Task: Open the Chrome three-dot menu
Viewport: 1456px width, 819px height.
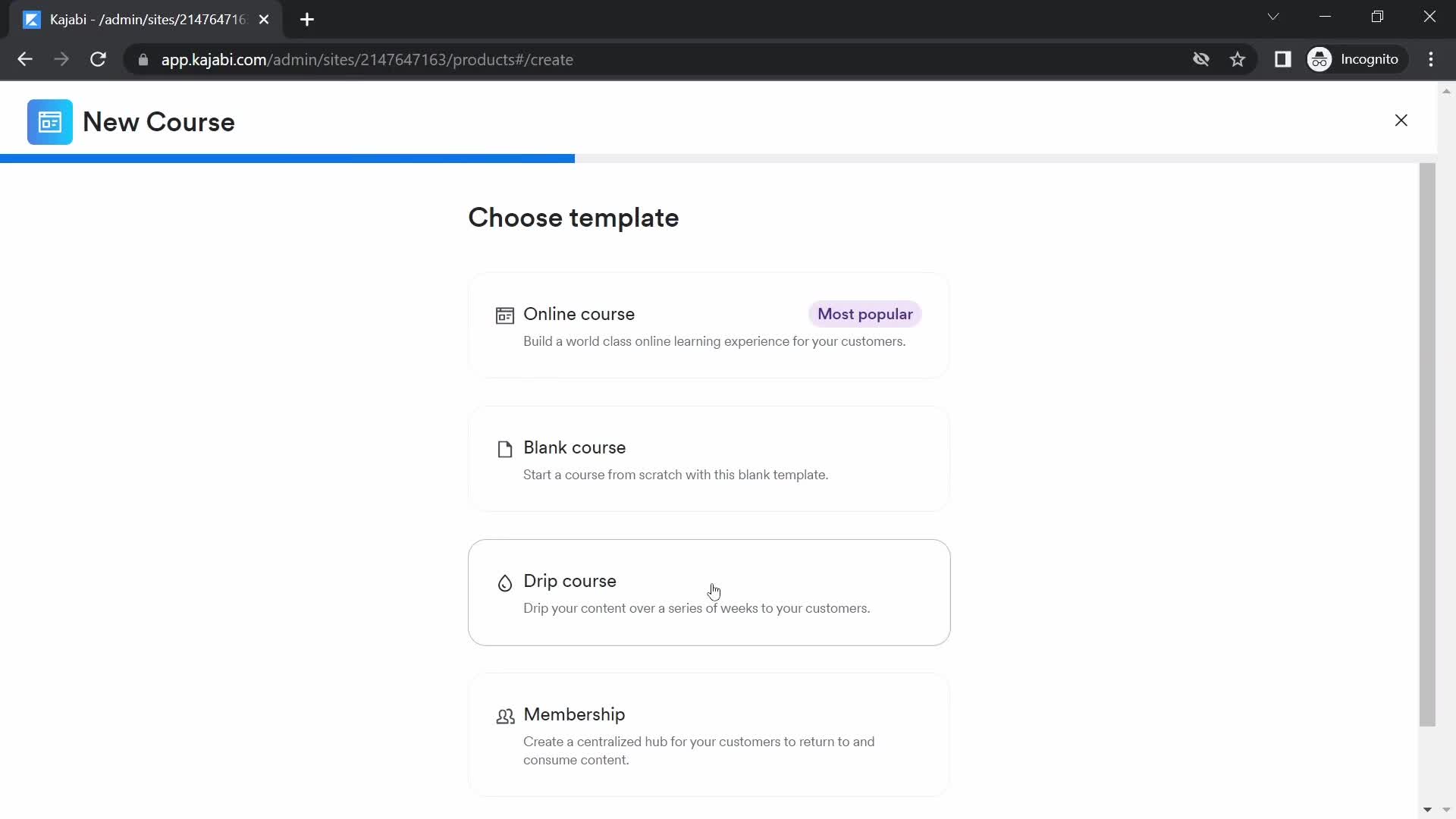Action: (x=1431, y=59)
